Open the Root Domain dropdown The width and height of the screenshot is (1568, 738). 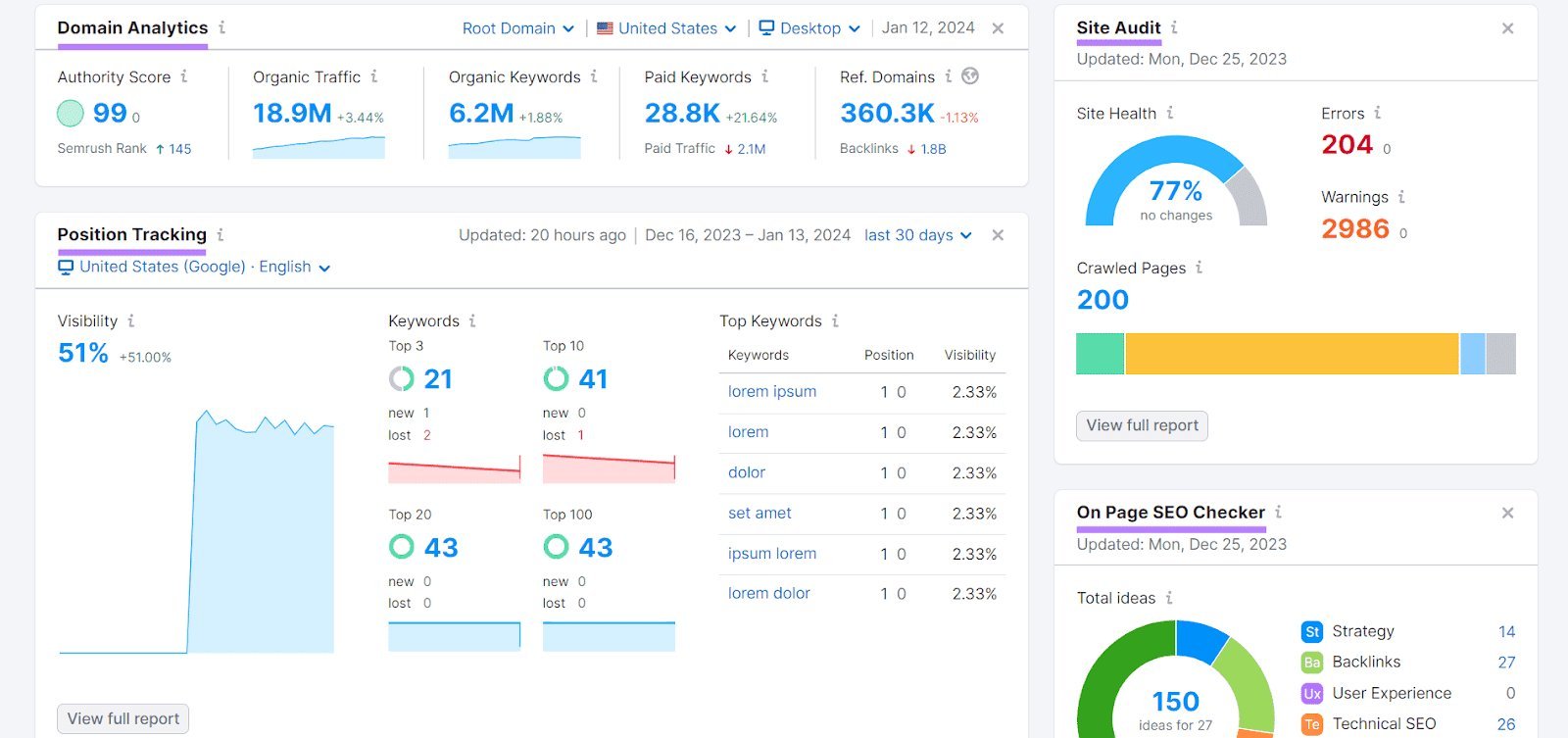tap(517, 28)
